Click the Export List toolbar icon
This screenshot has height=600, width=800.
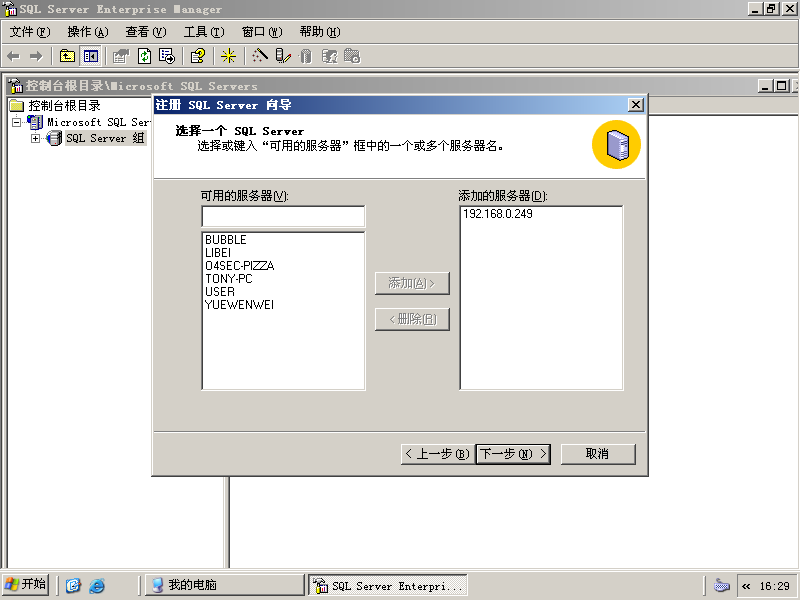click(x=167, y=56)
